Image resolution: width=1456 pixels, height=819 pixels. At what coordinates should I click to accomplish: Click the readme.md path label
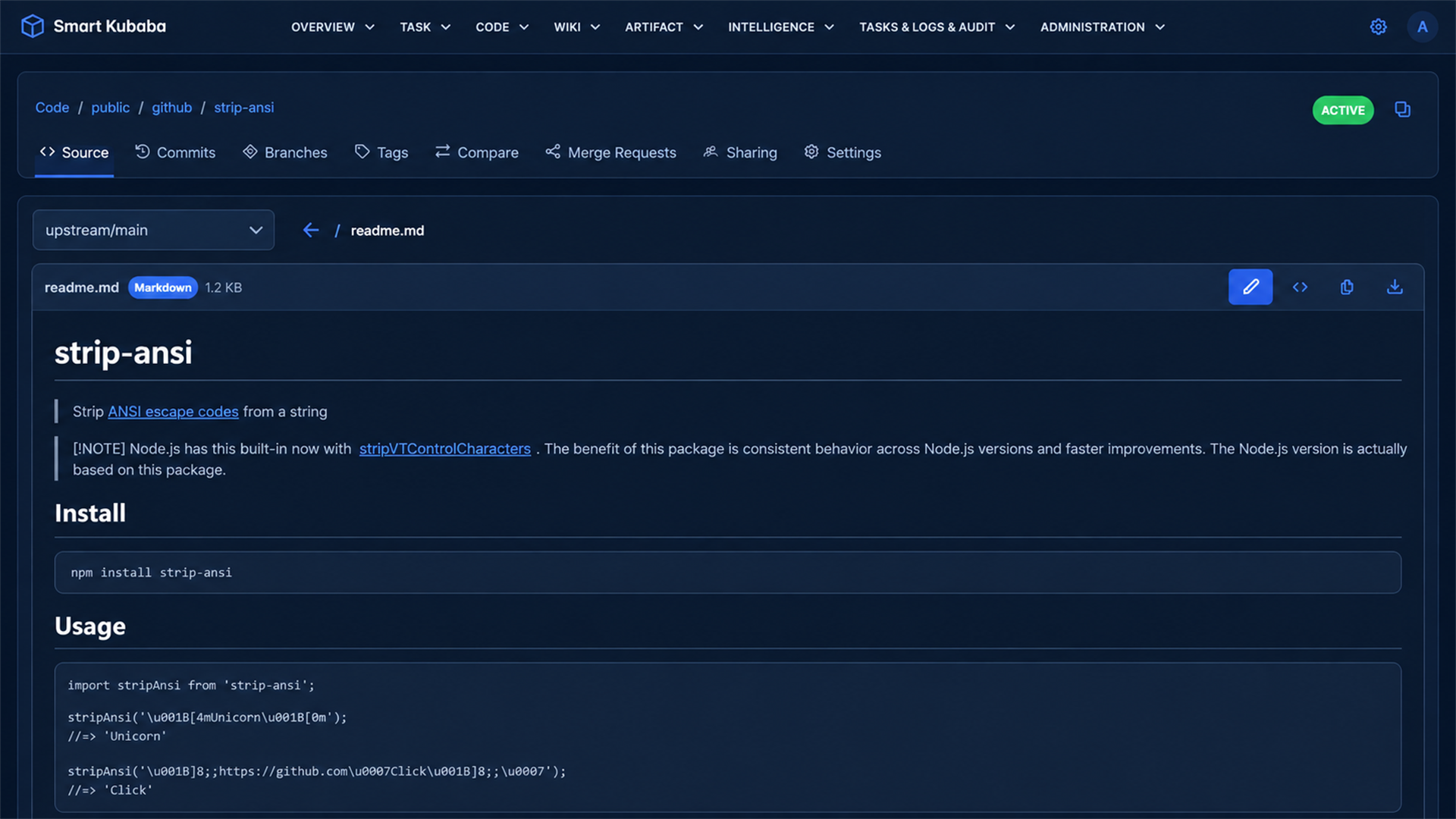pos(388,231)
